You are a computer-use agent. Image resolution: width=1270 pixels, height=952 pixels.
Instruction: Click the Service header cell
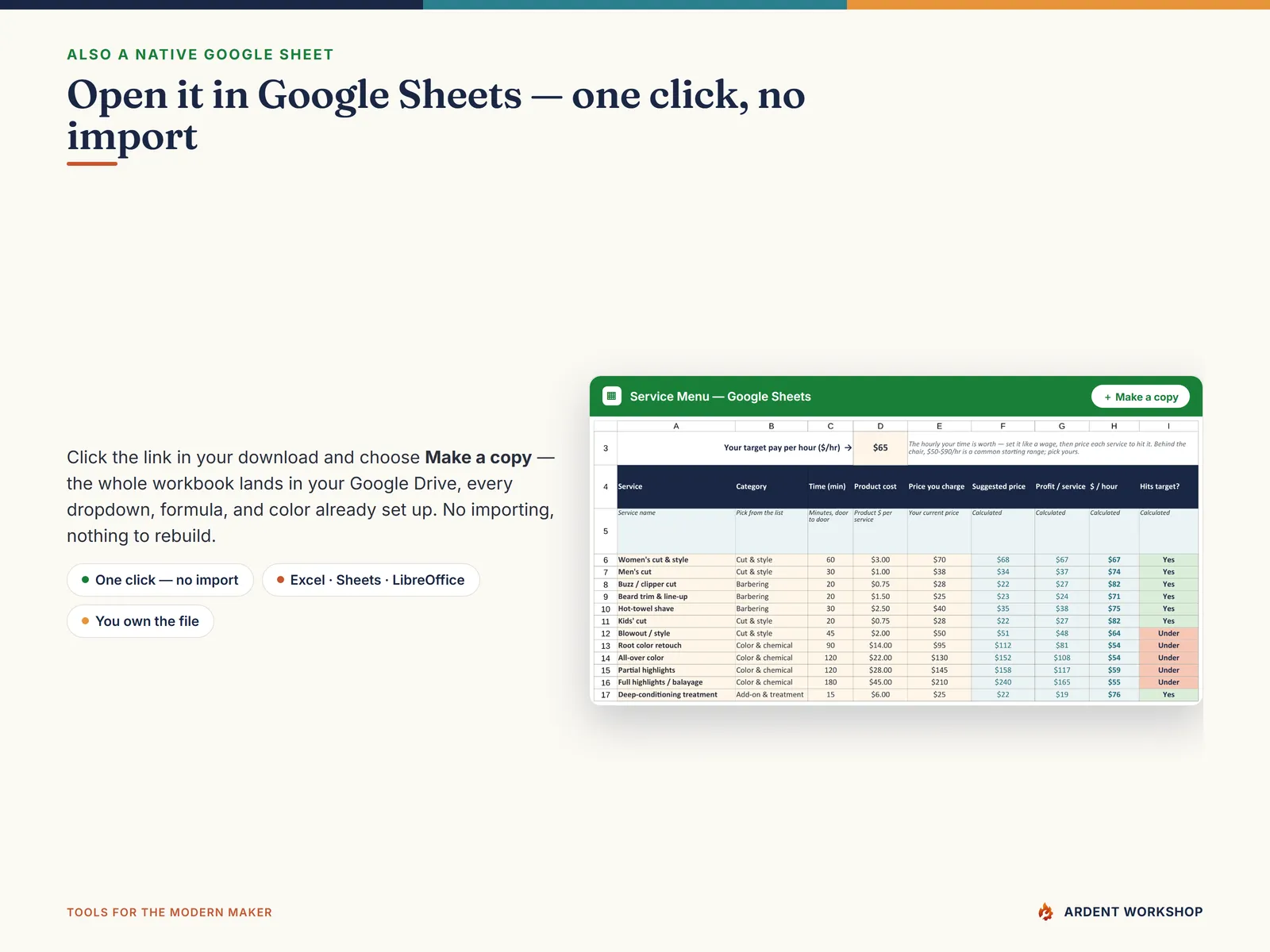pos(676,486)
